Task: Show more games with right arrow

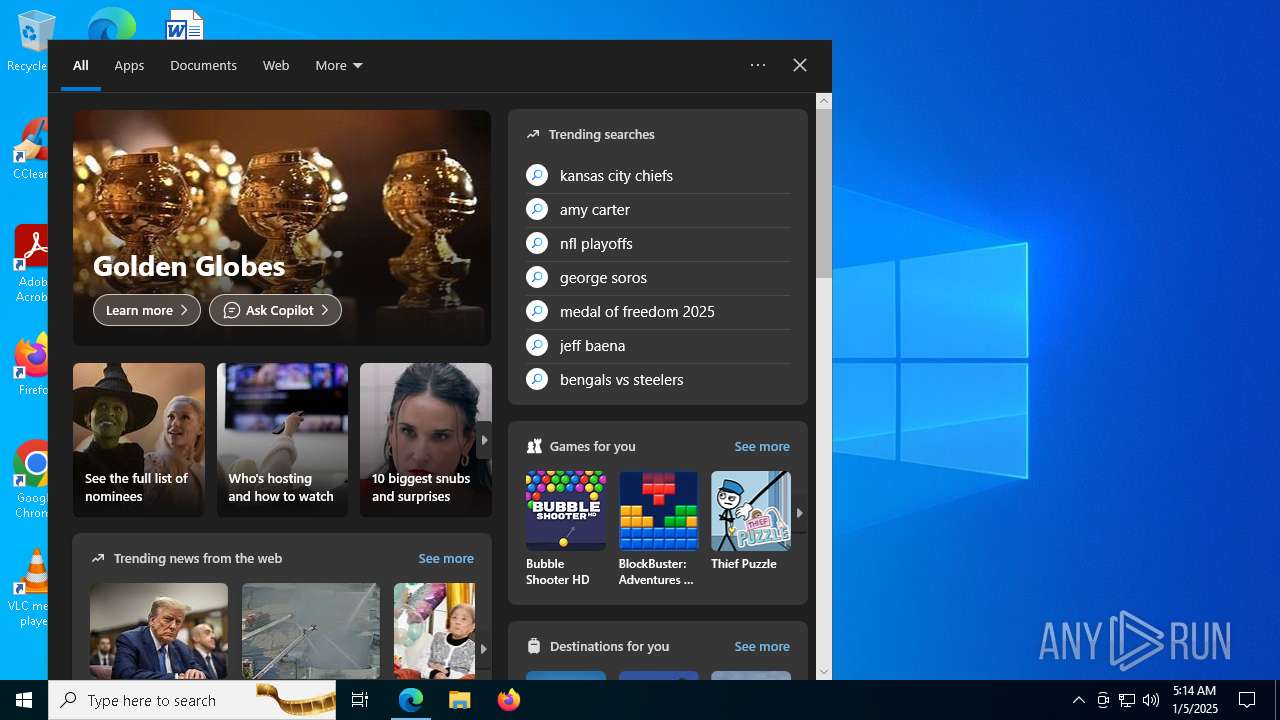Action: (x=799, y=512)
